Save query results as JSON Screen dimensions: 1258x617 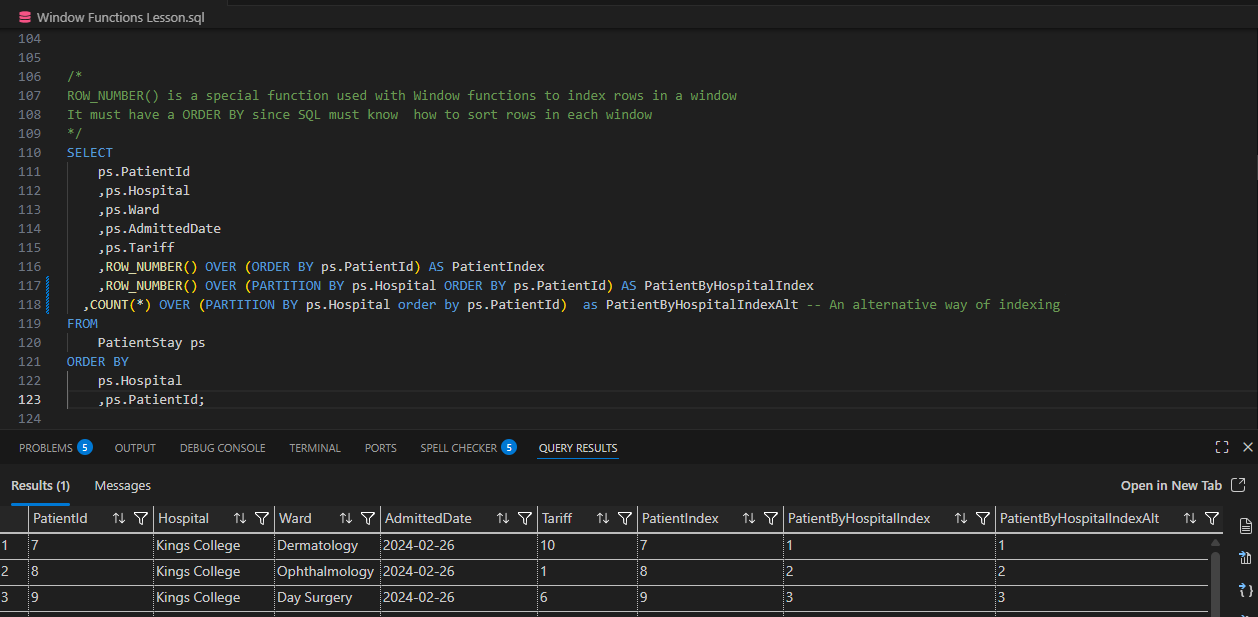(1243, 589)
